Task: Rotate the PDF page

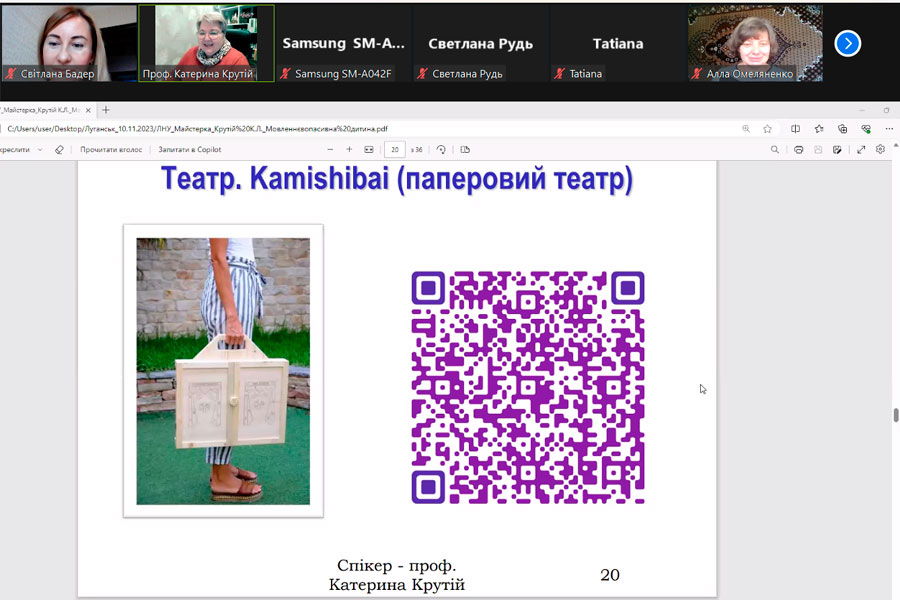Action: [441, 150]
